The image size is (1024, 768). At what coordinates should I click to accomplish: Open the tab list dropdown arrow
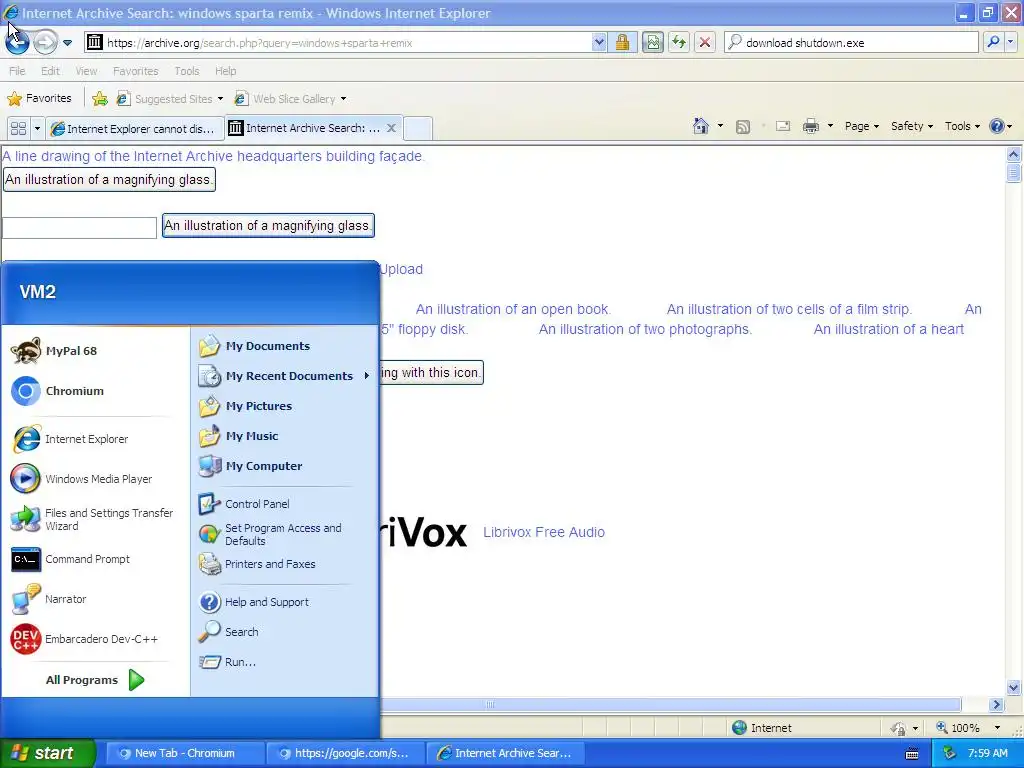click(37, 128)
